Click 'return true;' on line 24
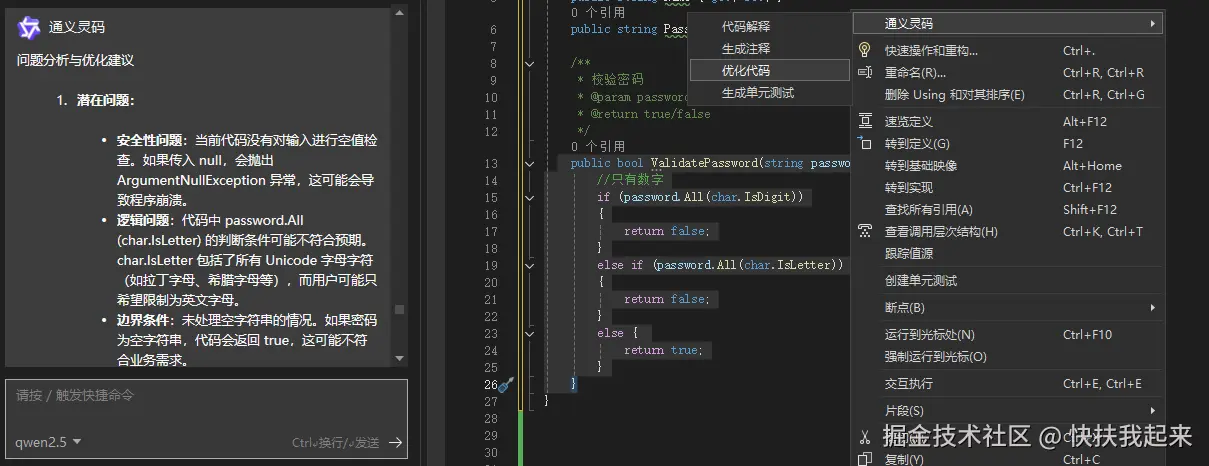 664,350
